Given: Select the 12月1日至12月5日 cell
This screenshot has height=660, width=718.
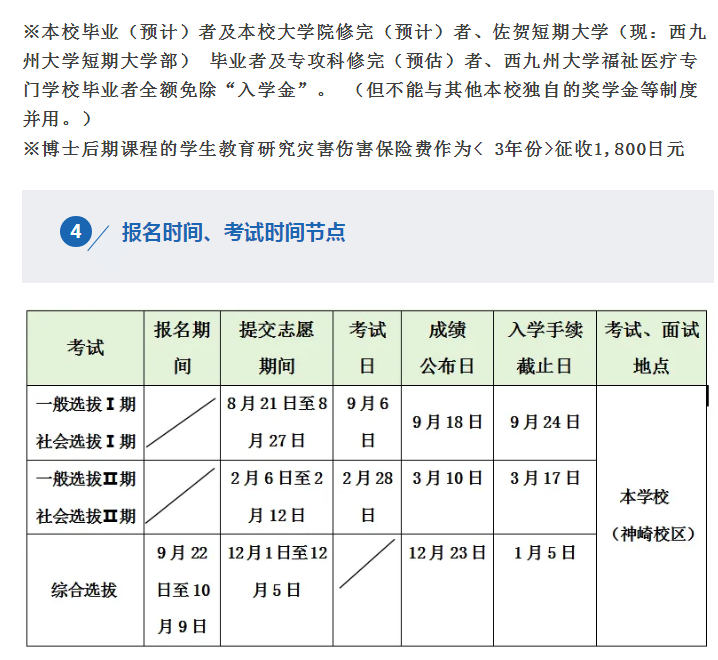Looking at the screenshot, I should point(277,571).
